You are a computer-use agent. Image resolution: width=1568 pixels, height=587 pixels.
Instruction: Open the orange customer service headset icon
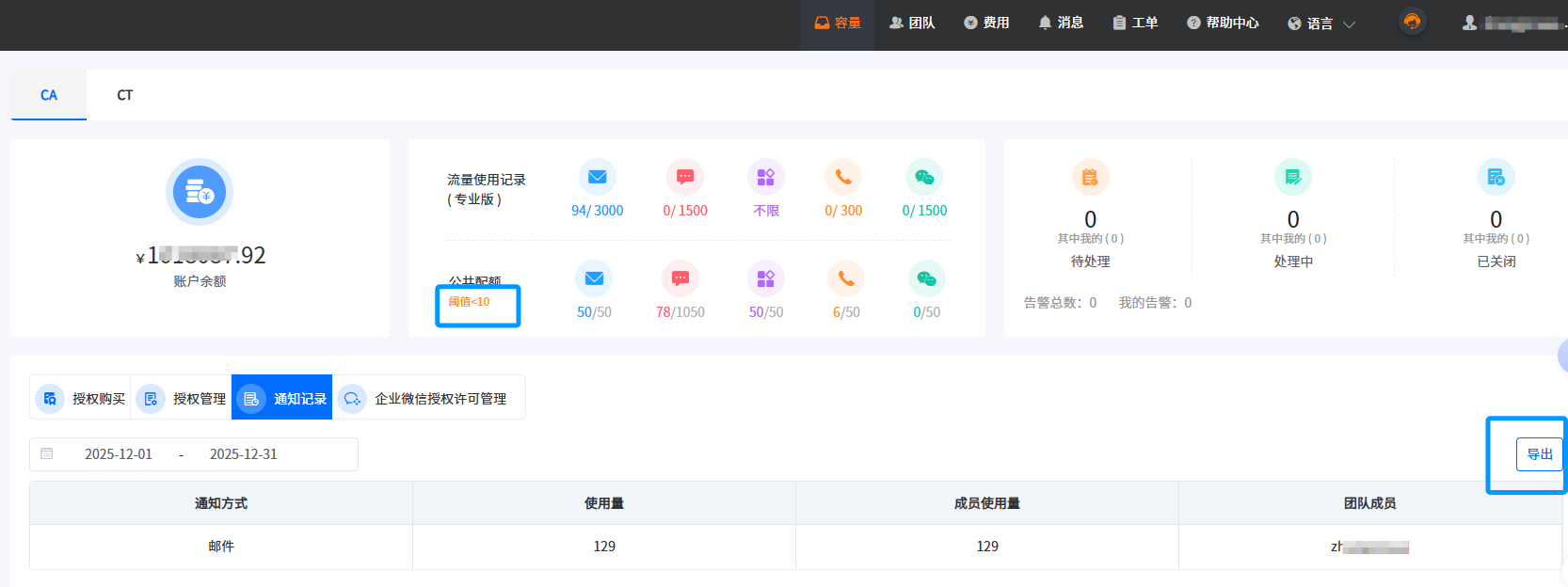(1412, 22)
